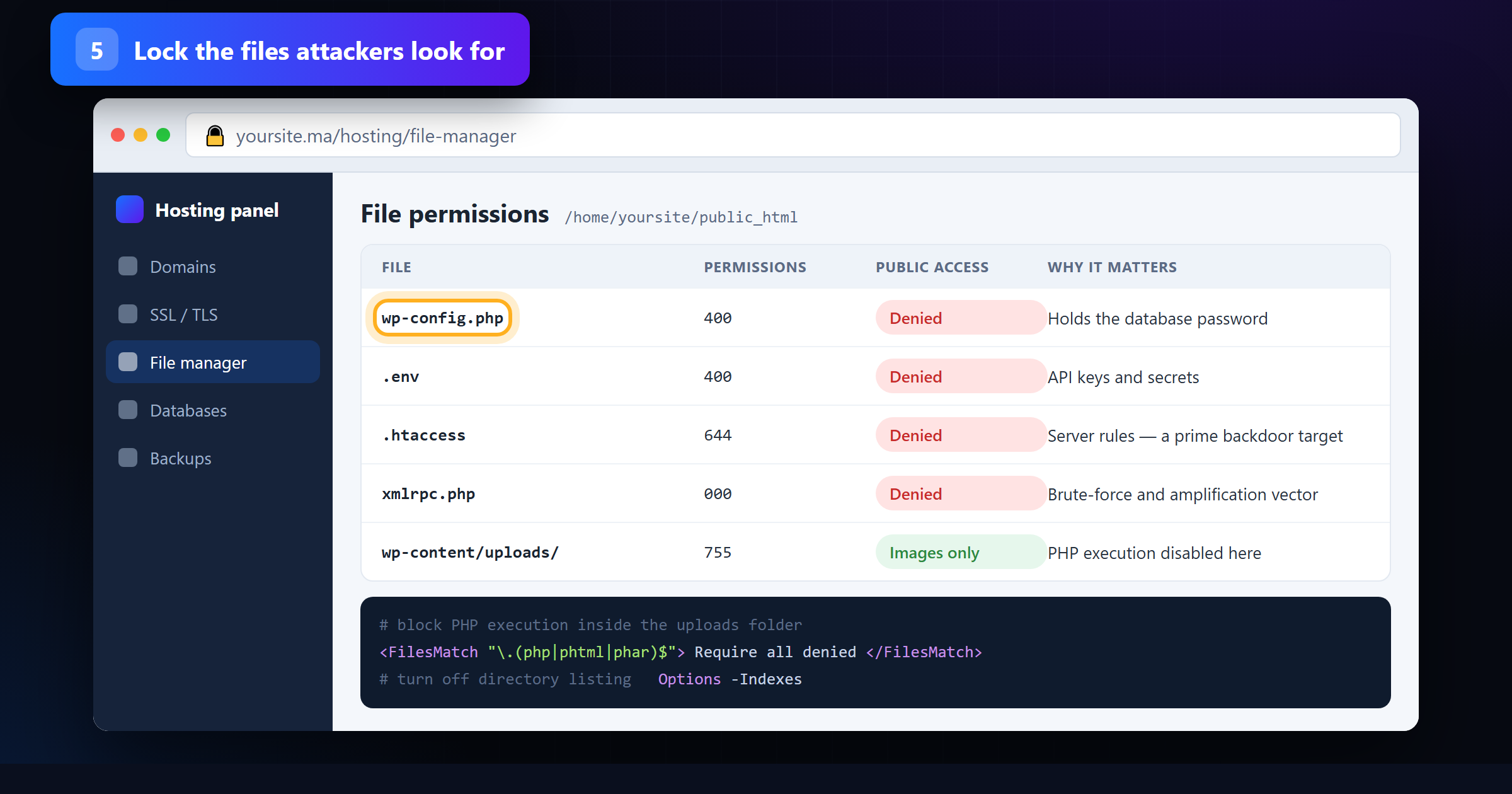Click the File permissions heading

pos(455,214)
